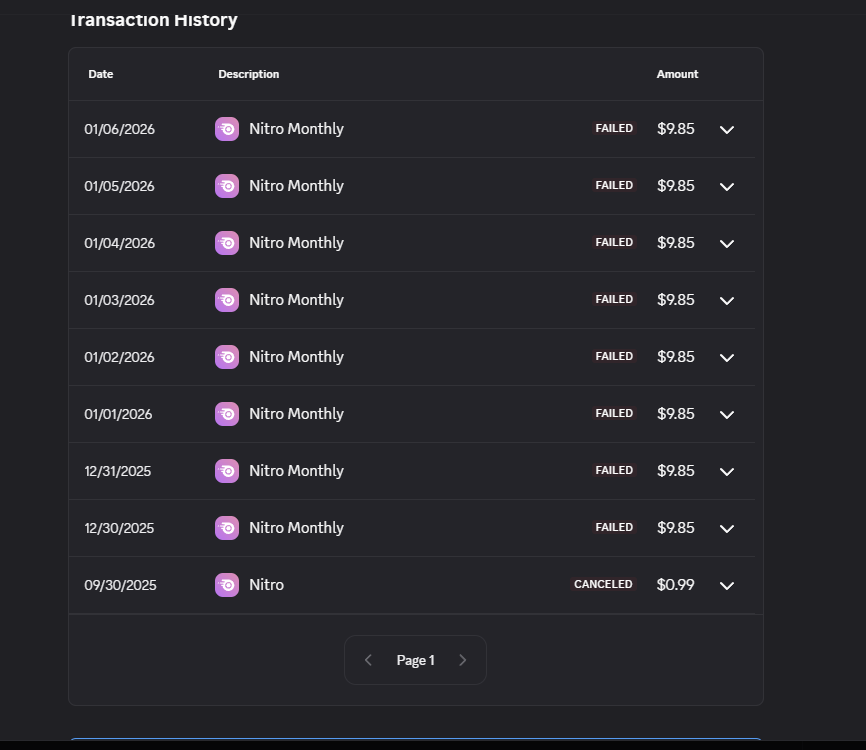Expand the 01/03/2026 transaction details chevron
The image size is (866, 750).
[x=727, y=300]
